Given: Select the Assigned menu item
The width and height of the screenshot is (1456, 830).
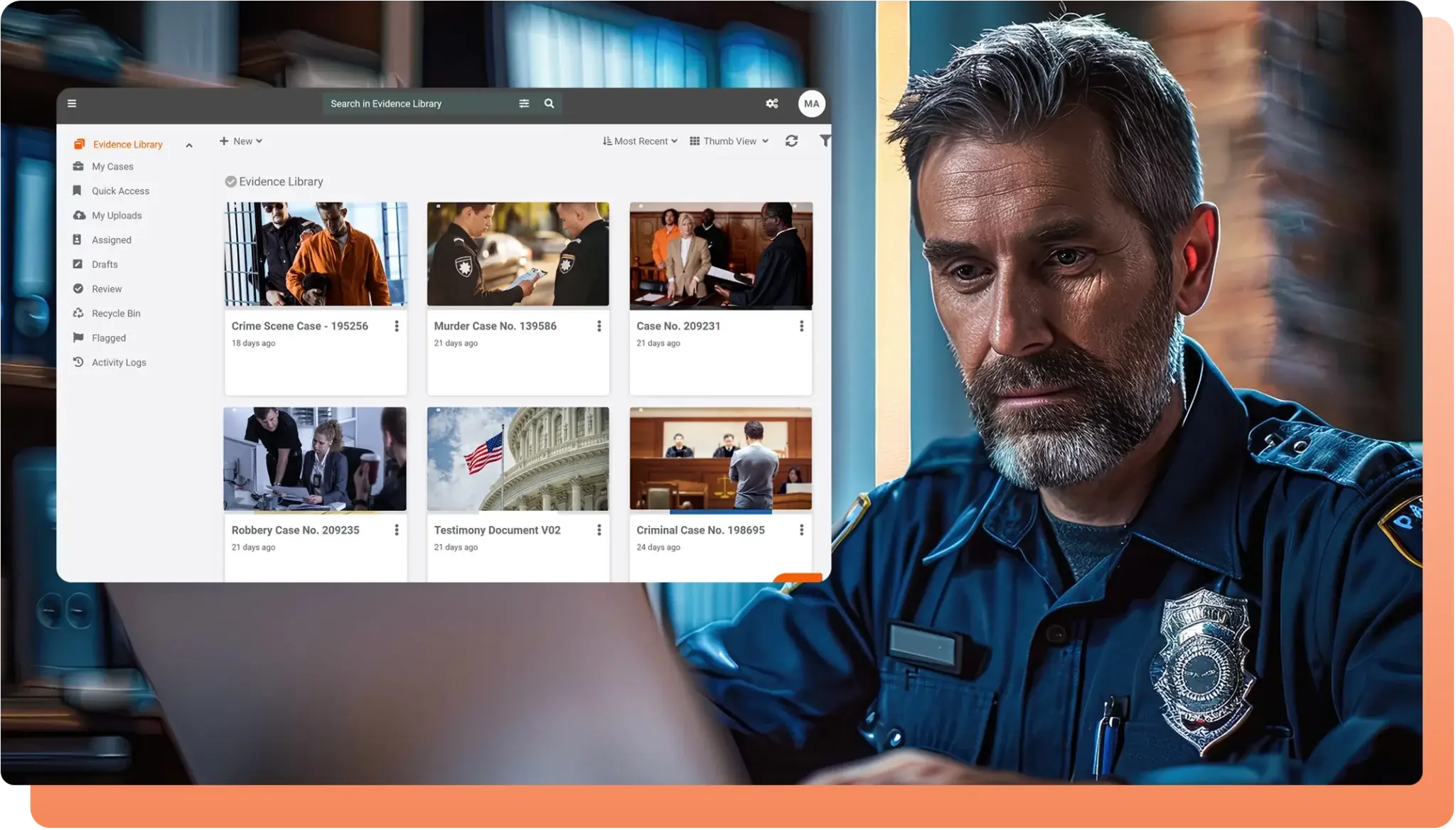Looking at the screenshot, I should tap(111, 240).
